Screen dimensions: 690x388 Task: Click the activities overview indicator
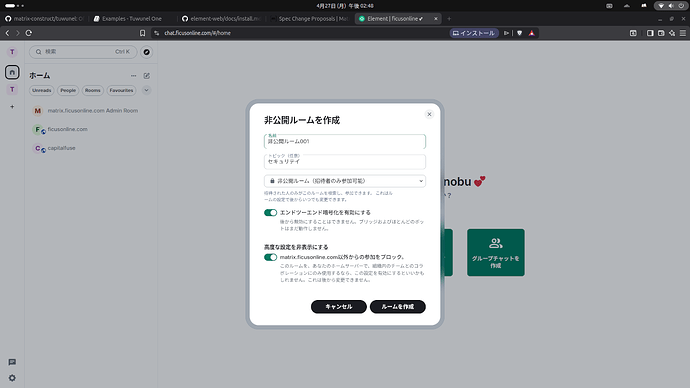click(x=15, y=6)
